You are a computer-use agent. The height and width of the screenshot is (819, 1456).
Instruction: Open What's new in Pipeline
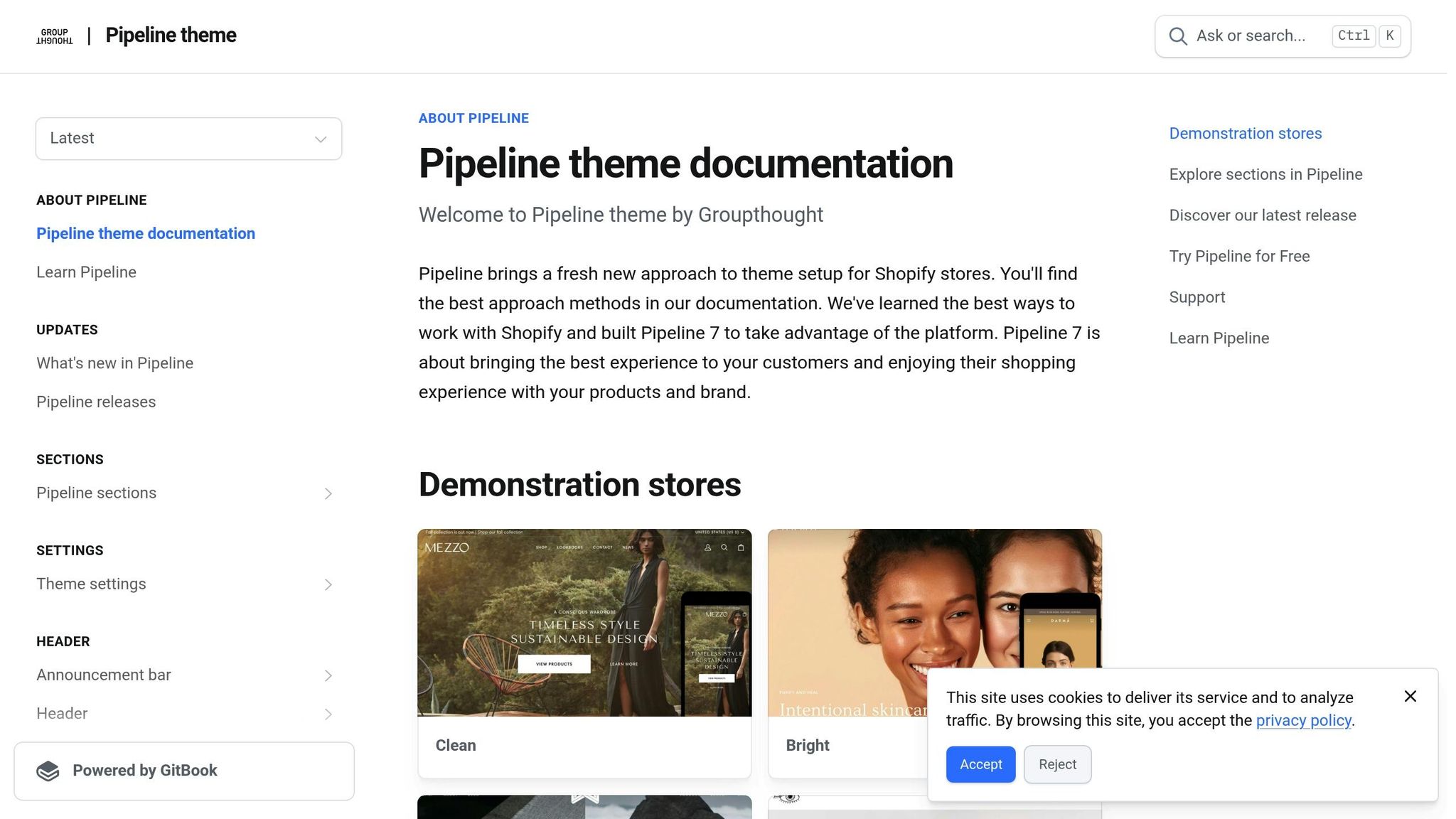tap(114, 363)
